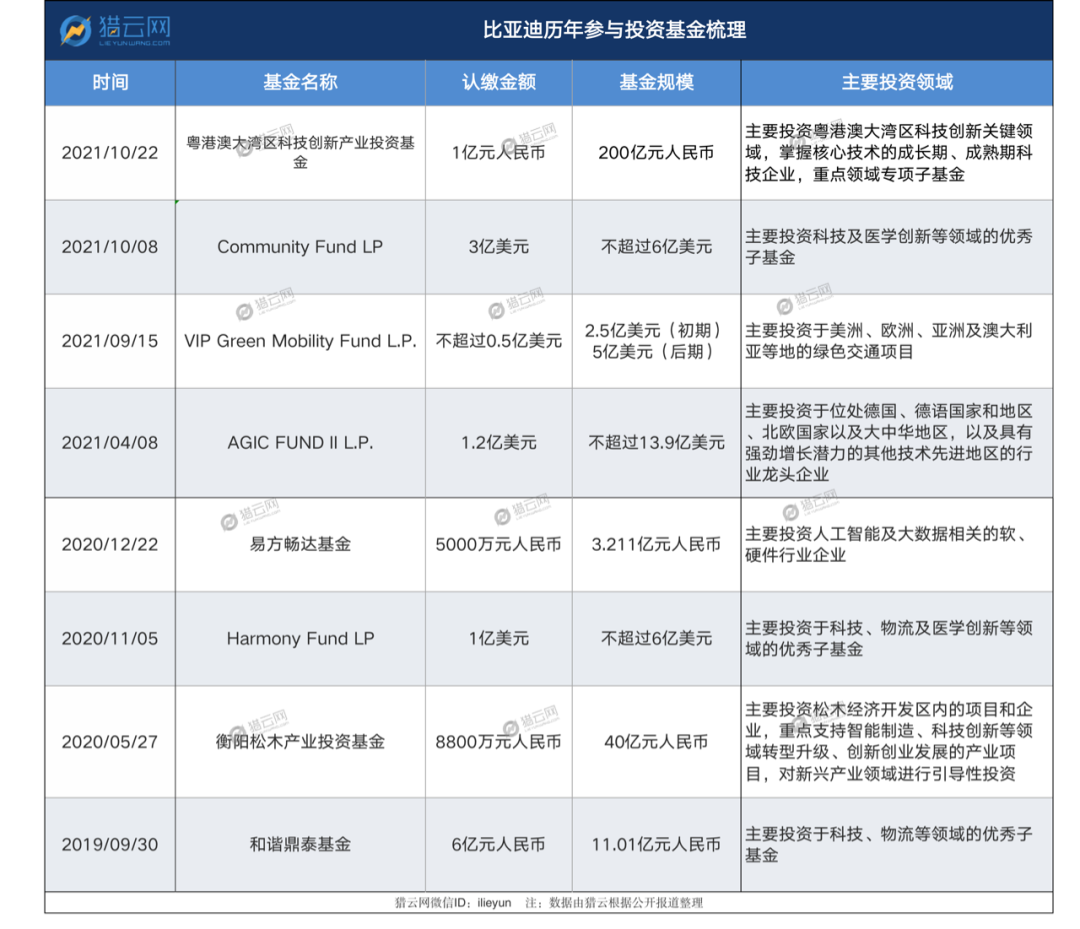The height and width of the screenshot is (929, 1080).
Task: Click the description 科技、物流及医学创新等领域
Action: point(889,639)
